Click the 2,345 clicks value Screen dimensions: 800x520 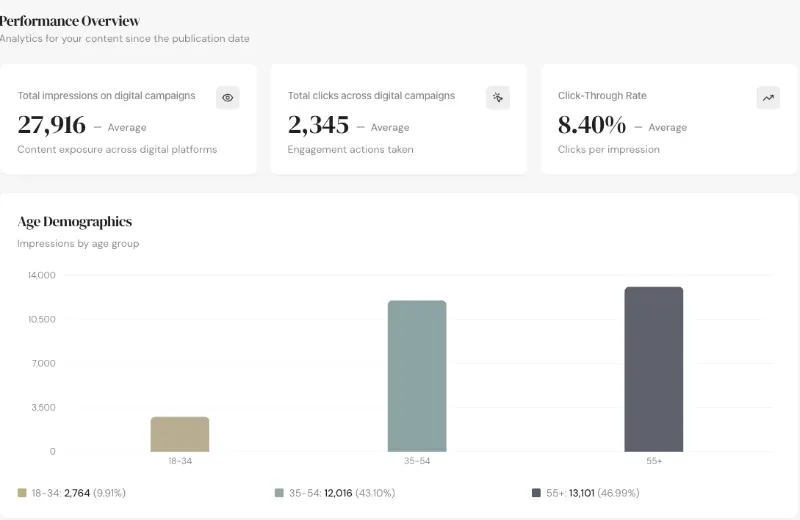pyautogui.click(x=318, y=125)
